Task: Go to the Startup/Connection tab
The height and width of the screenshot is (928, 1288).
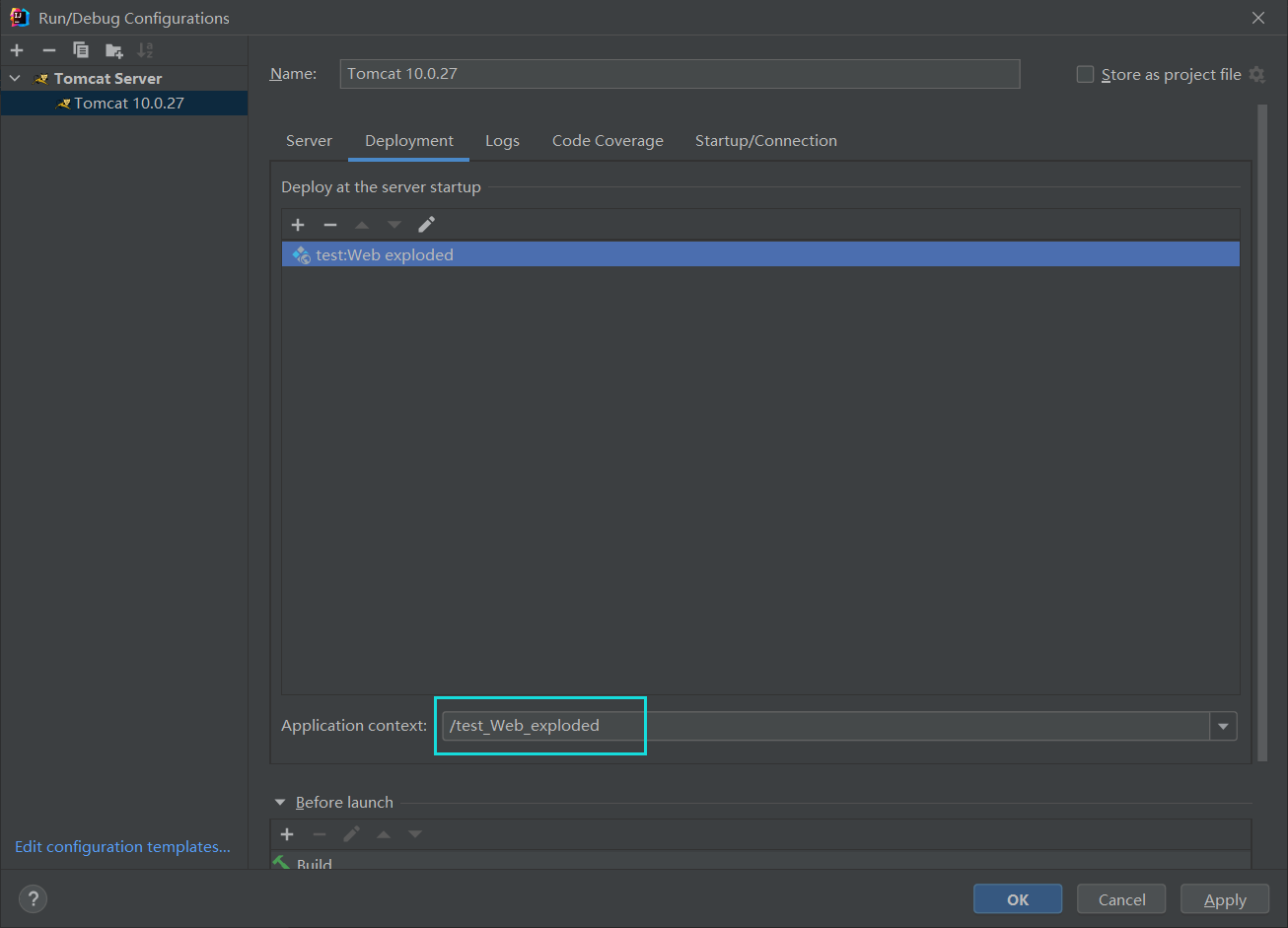Action: (766, 141)
